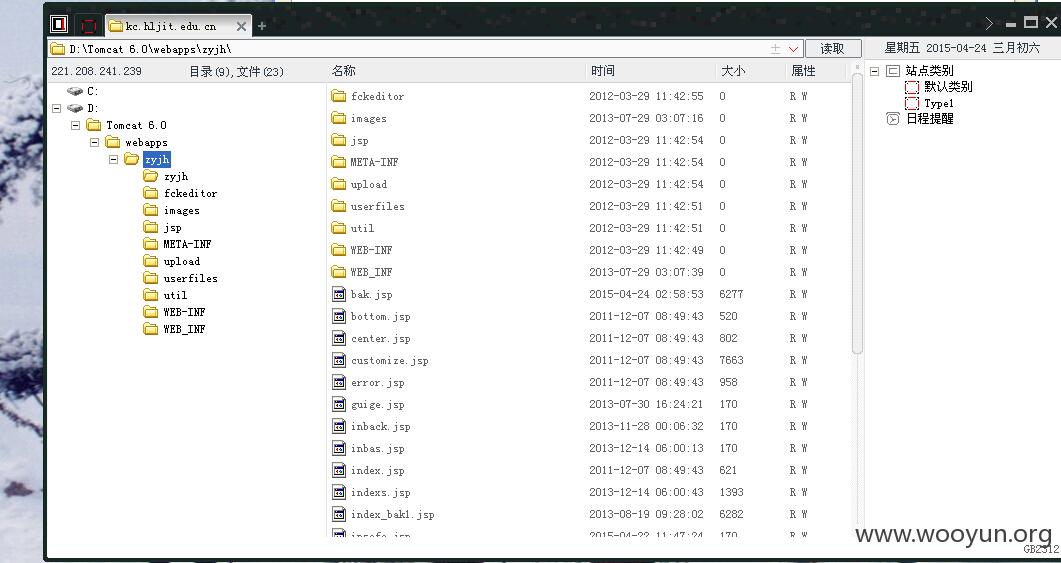Click the Tomcat 6.0 folder icon in tree
The image size is (1061, 563).
[x=93, y=125]
